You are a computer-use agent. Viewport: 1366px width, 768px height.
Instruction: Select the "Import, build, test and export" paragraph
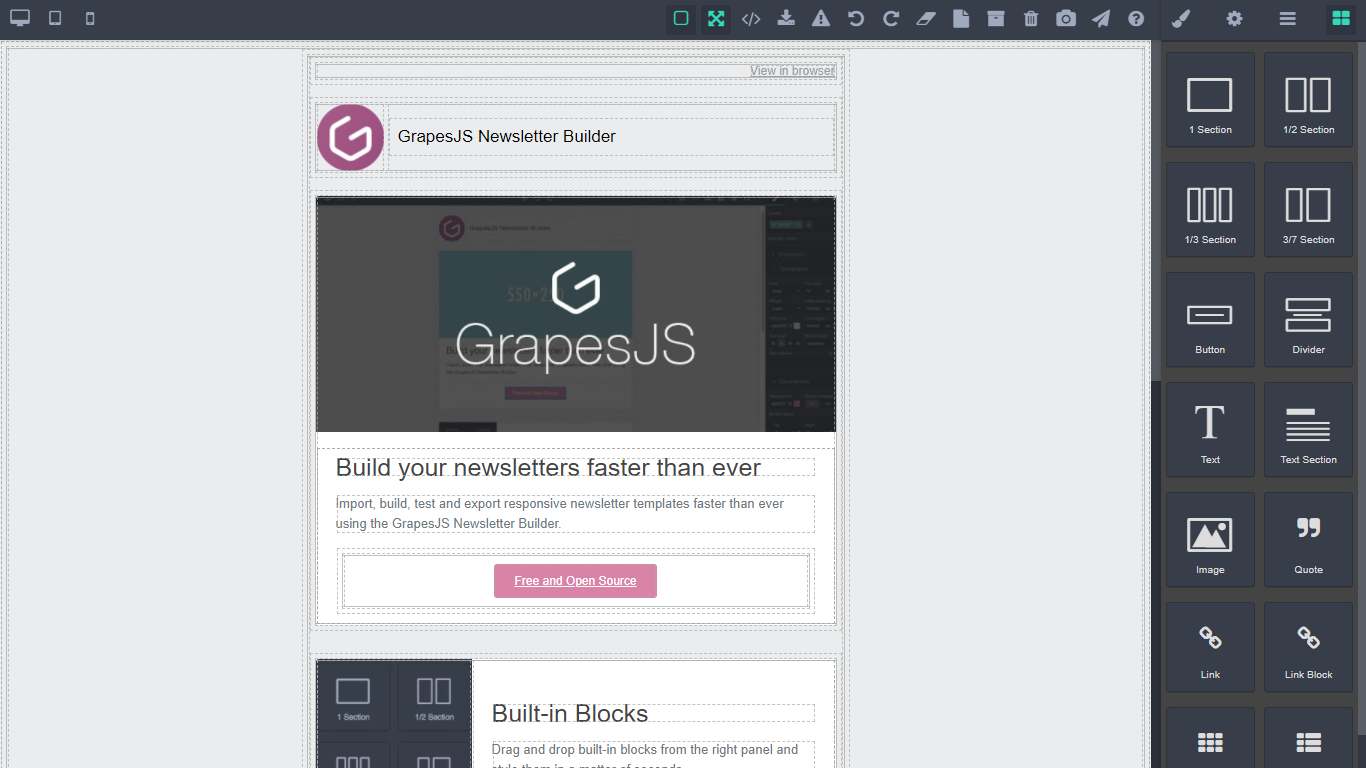point(575,513)
